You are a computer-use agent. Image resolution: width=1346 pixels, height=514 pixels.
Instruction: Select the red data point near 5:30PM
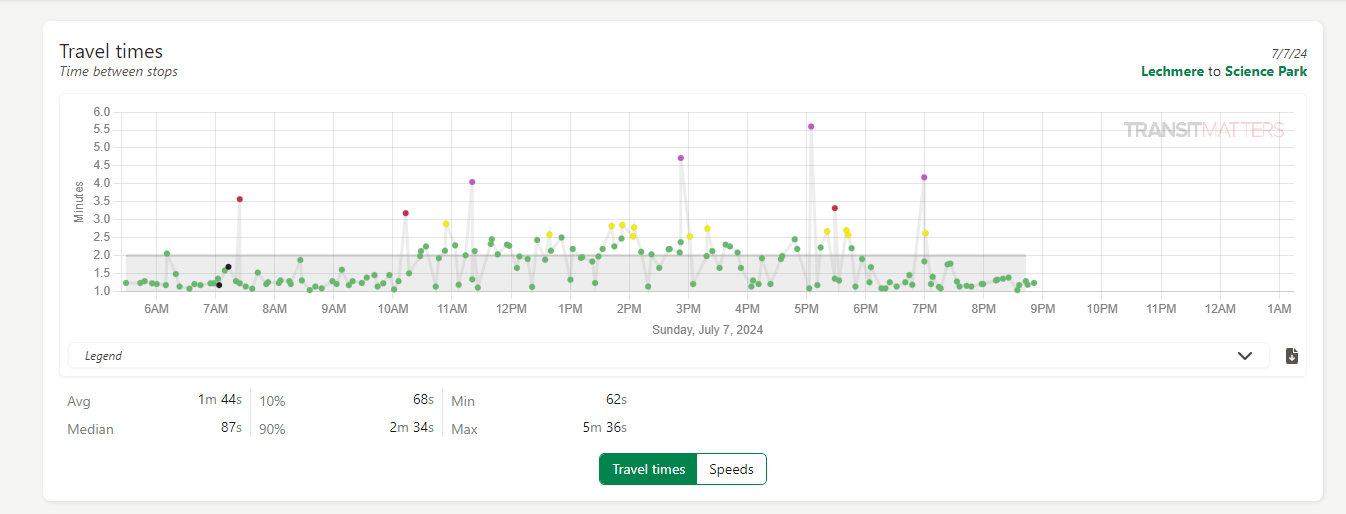pyautogui.click(x=835, y=208)
